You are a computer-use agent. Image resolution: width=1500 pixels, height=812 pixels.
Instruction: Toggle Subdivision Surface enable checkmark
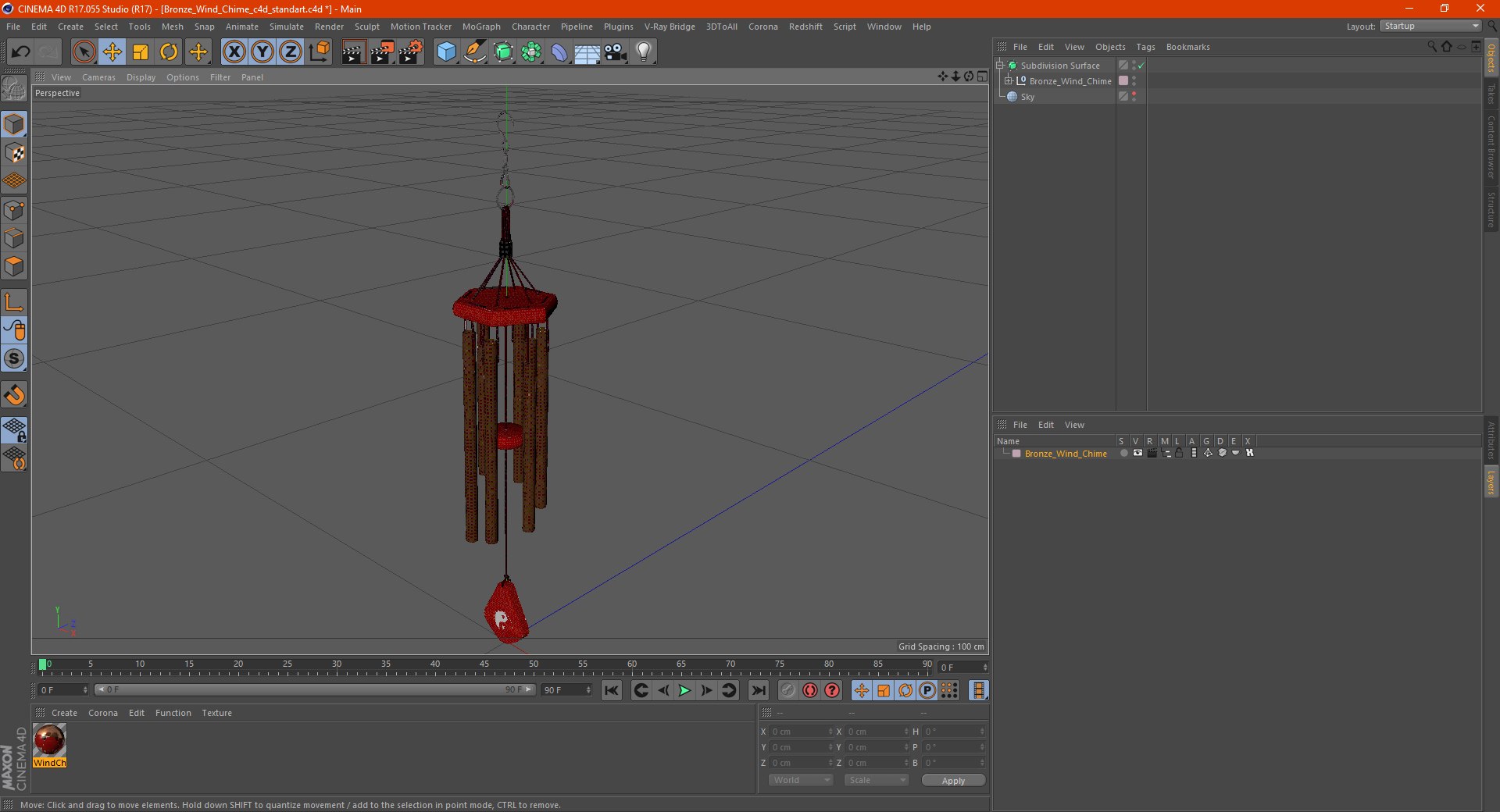click(x=1141, y=66)
